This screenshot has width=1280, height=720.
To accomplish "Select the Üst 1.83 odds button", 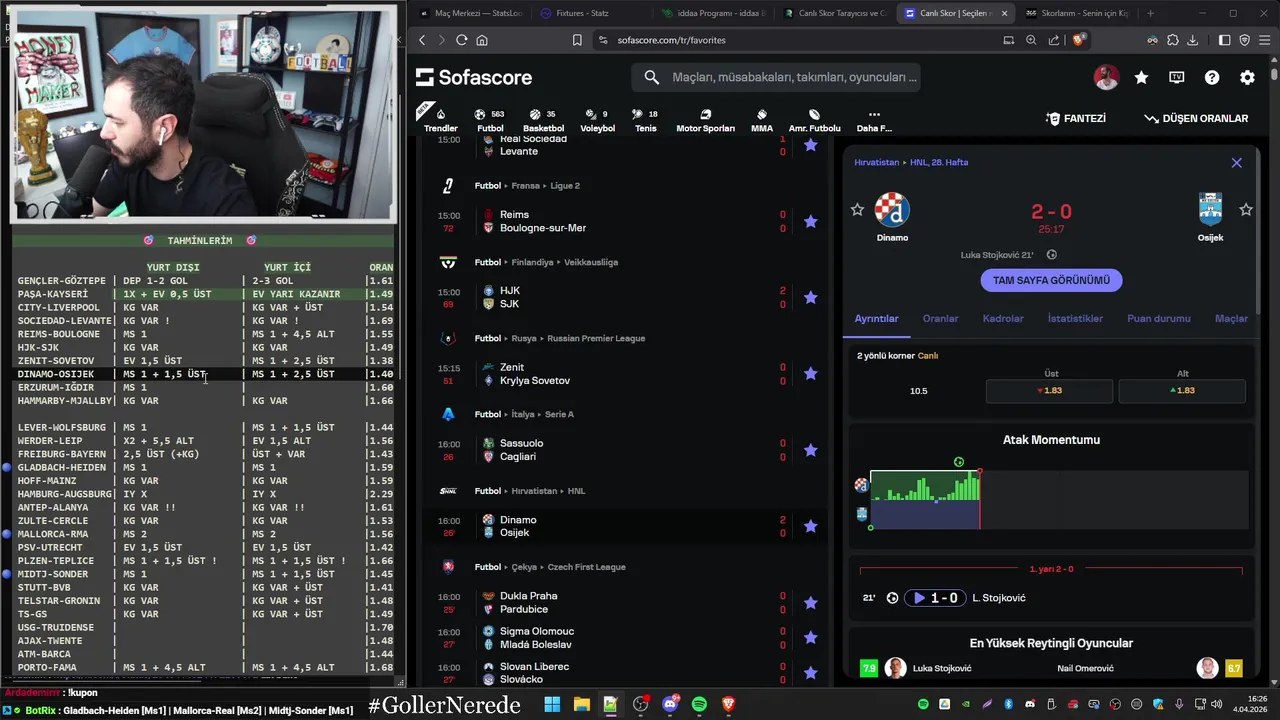I will [1049, 391].
